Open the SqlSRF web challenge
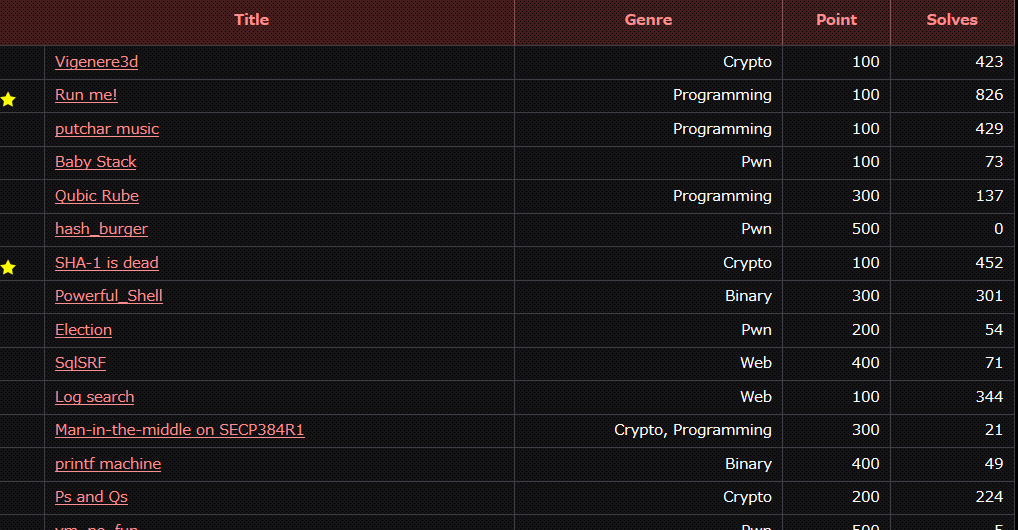The image size is (1018, 530). 81,362
